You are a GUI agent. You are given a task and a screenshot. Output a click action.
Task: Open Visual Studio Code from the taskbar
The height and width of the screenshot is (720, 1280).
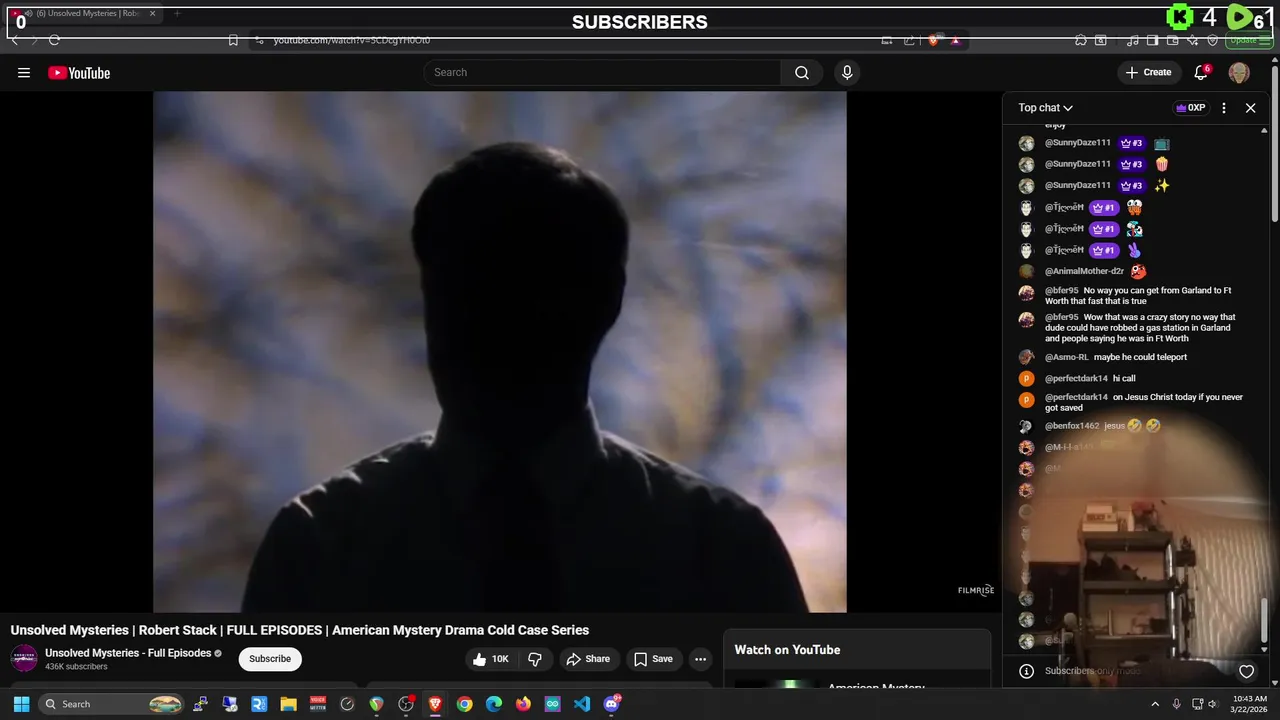tap(582, 704)
